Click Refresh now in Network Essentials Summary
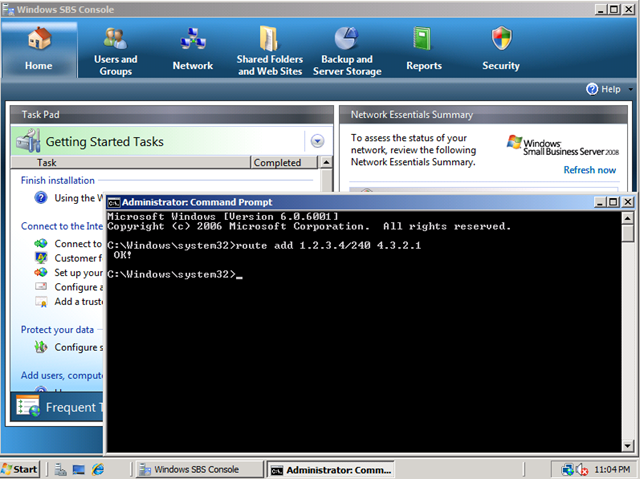Viewport: 640px width, 479px height. click(x=589, y=170)
